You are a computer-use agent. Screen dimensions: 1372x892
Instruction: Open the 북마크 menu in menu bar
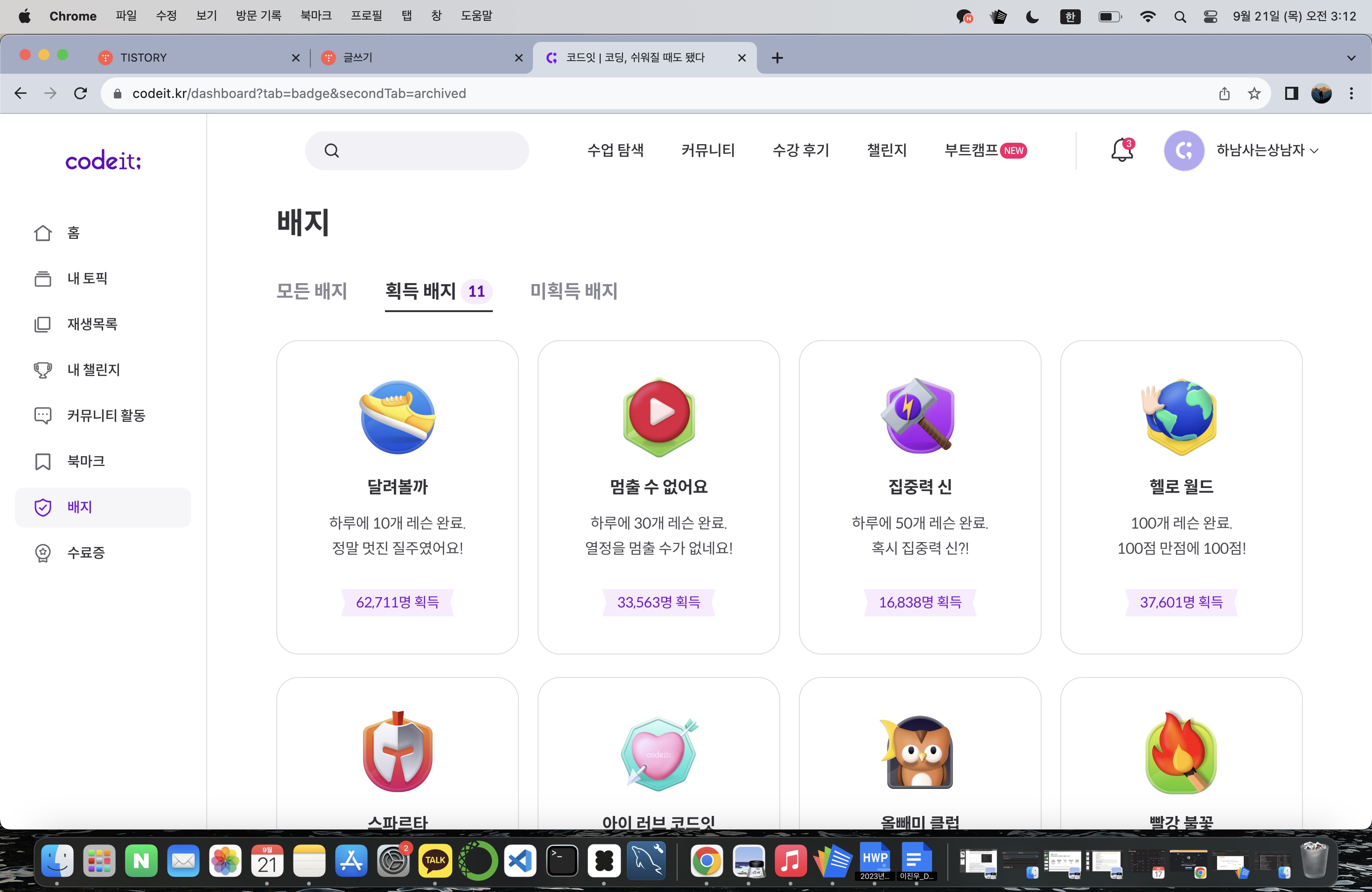pos(316,16)
